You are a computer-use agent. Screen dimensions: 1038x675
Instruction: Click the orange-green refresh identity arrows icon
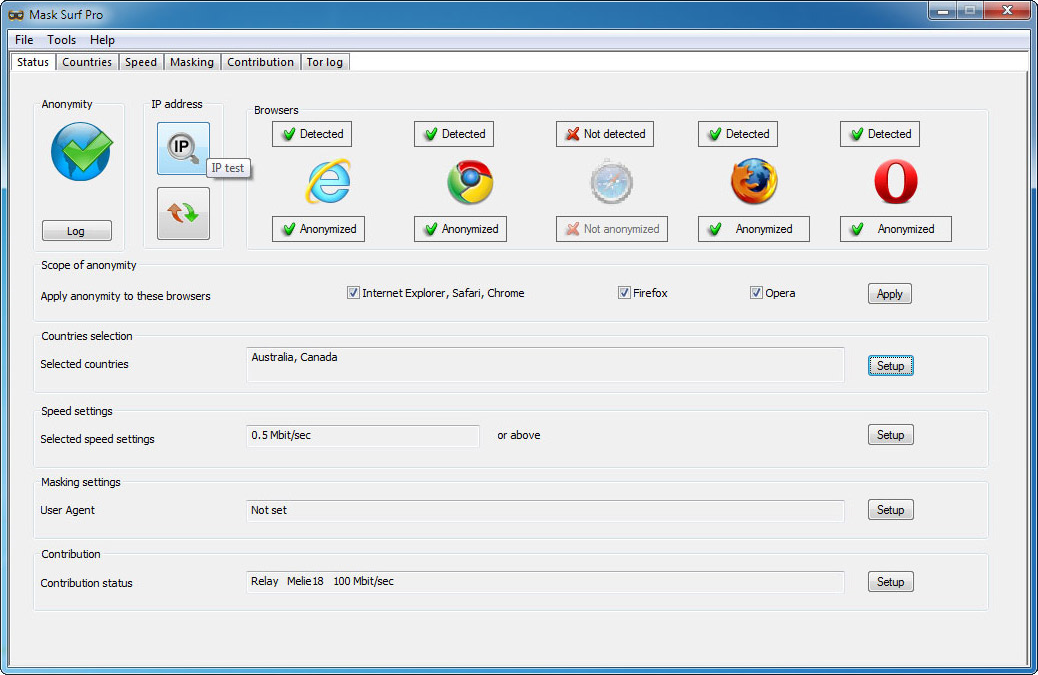(x=183, y=214)
